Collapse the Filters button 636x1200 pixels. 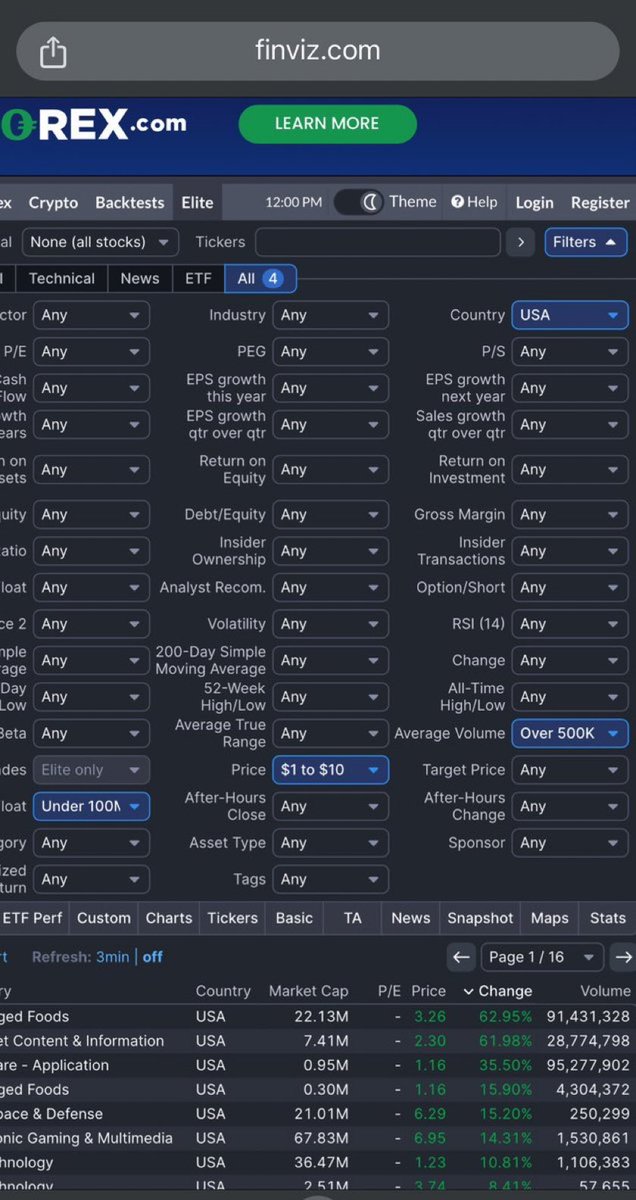coord(585,242)
